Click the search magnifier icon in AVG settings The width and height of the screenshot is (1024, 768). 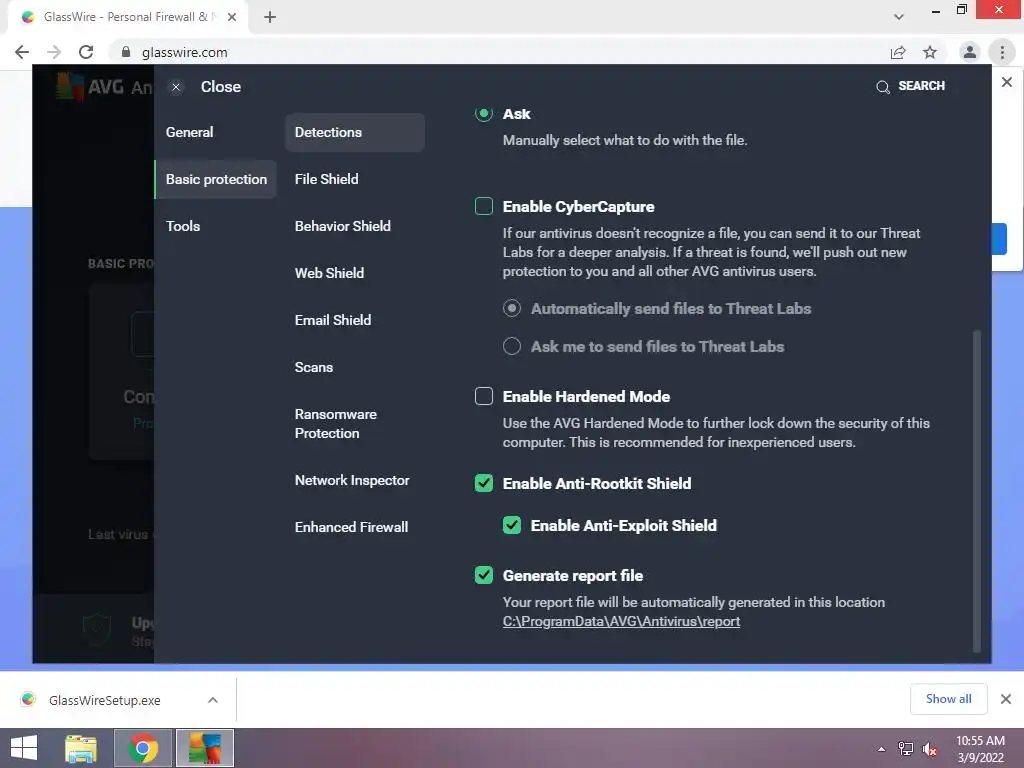(882, 87)
